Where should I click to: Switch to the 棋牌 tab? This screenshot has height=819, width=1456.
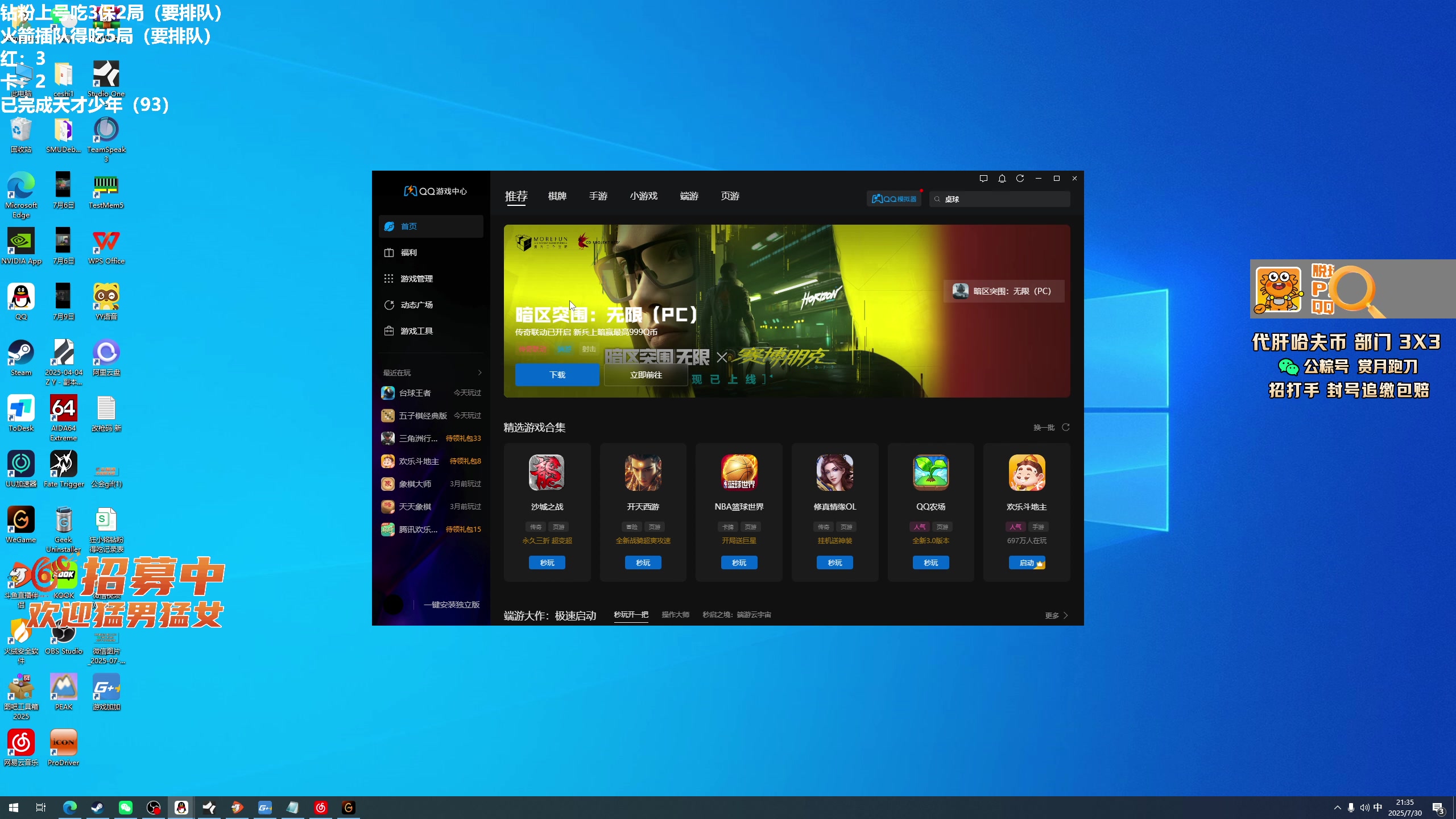point(557,196)
